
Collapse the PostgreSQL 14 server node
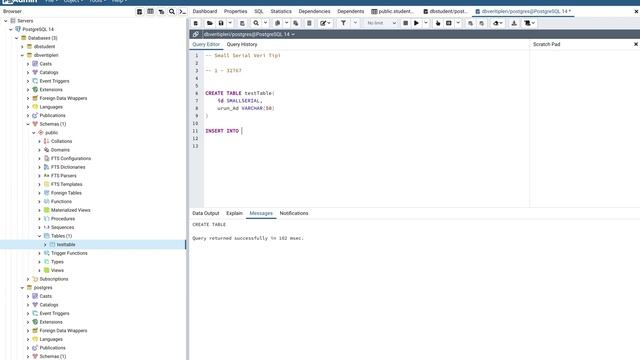click(x=11, y=29)
